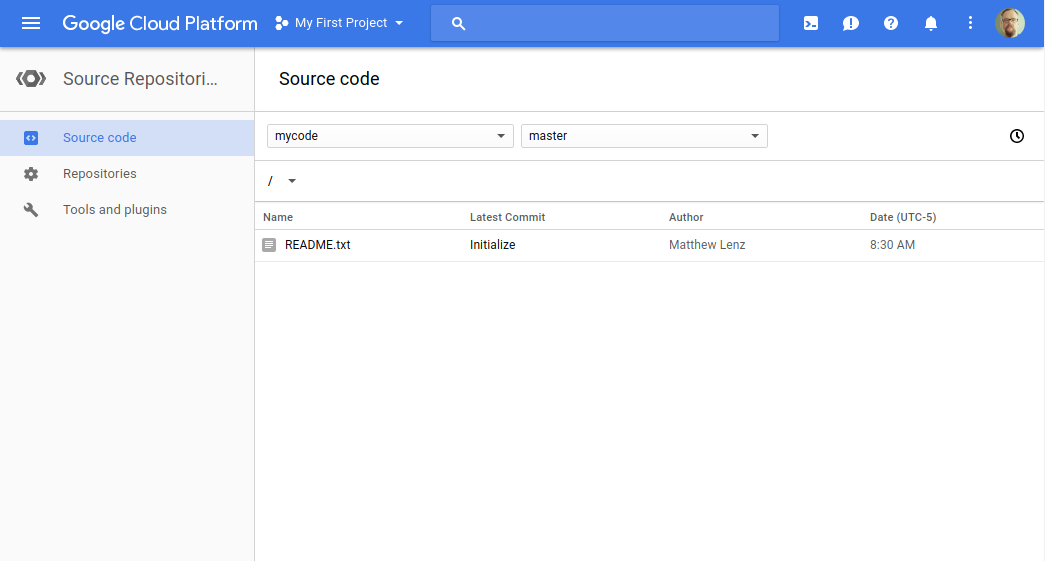The image size is (1045, 561).
Task: Open the help question mark icon
Action: (890, 23)
